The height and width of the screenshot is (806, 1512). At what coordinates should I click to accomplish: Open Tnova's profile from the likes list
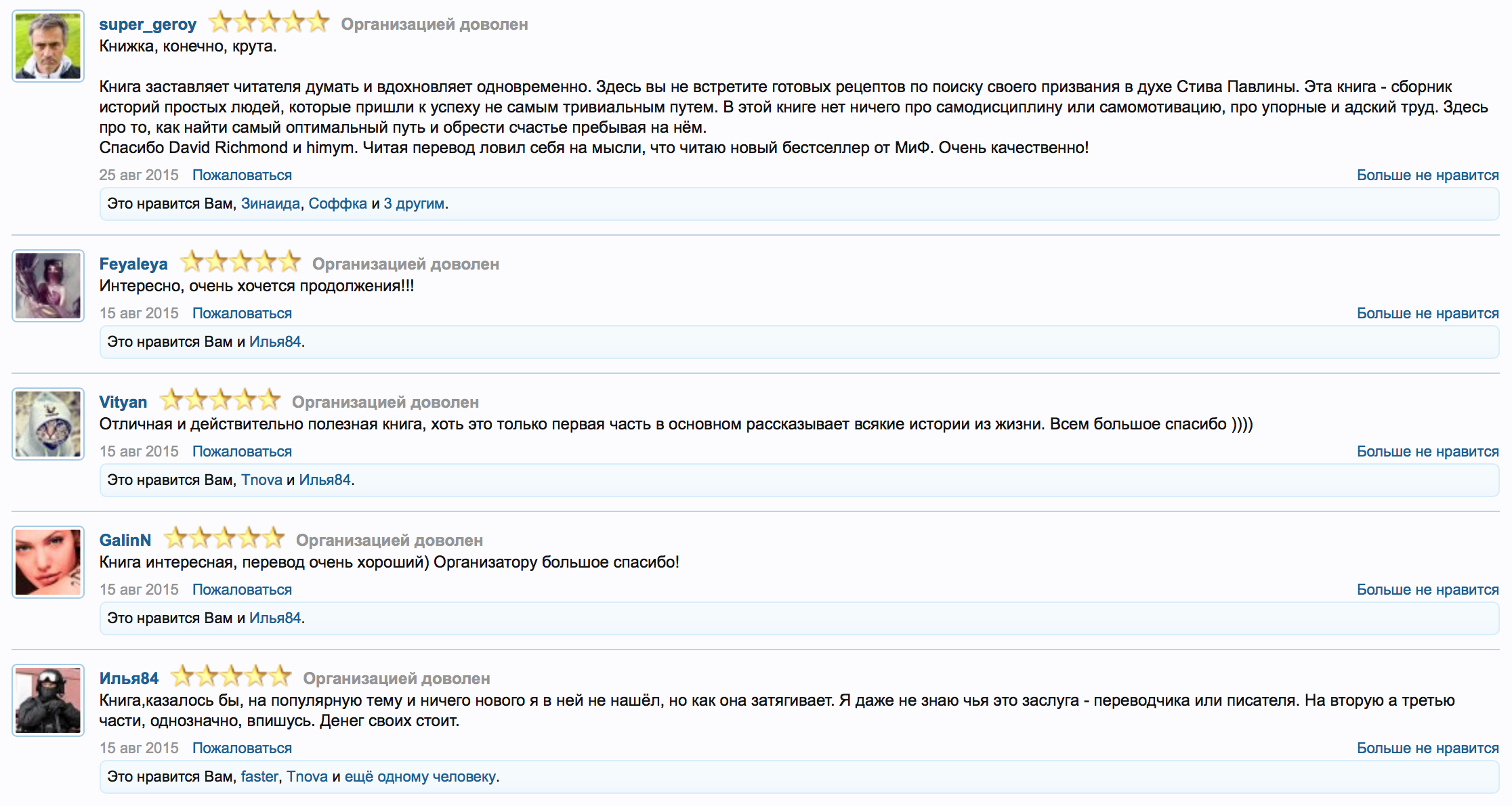[261, 480]
